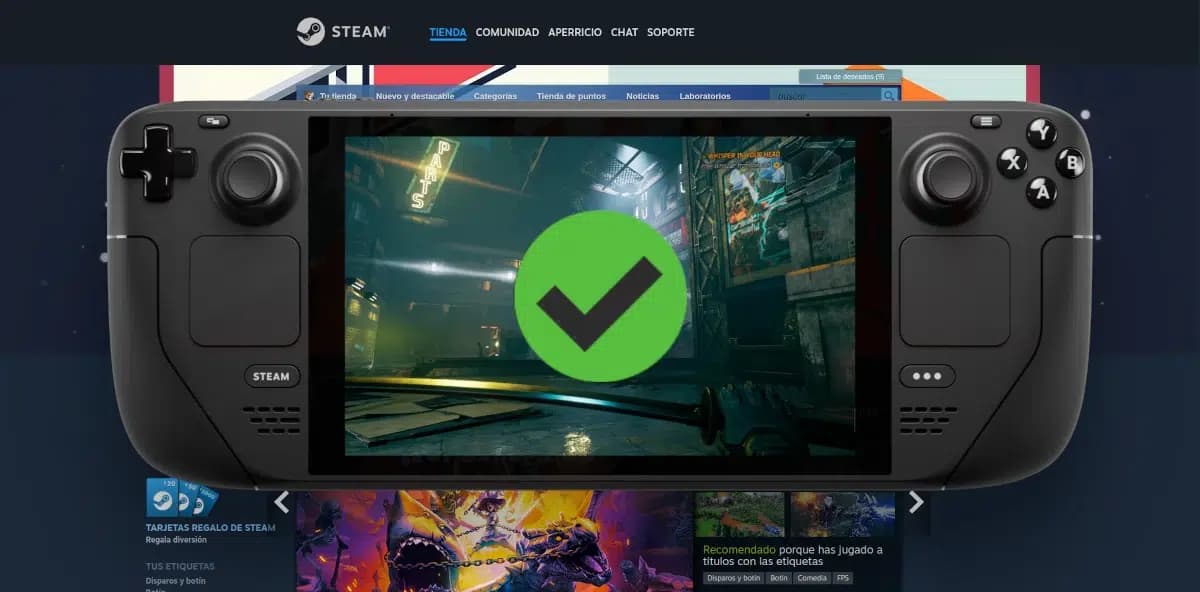Image resolution: width=1200 pixels, height=592 pixels.
Task: Open the Noticias tab
Action: 642,96
